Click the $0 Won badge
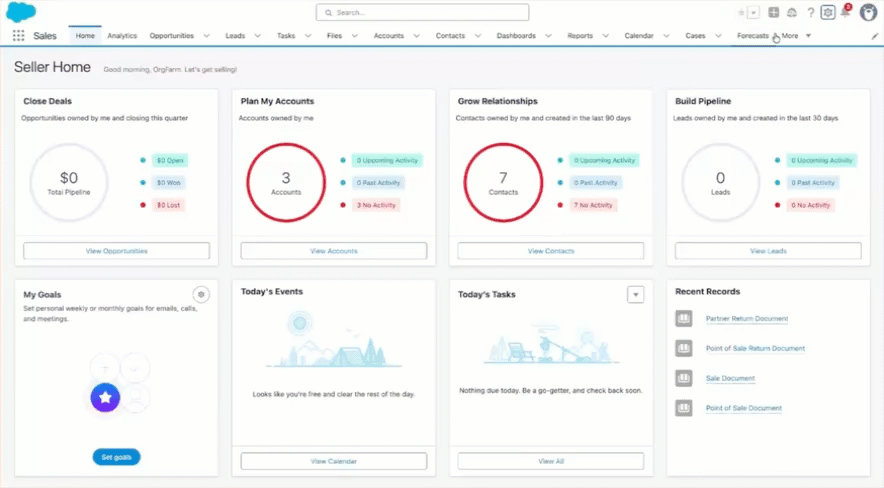Image resolution: width=884 pixels, height=488 pixels. (x=169, y=183)
